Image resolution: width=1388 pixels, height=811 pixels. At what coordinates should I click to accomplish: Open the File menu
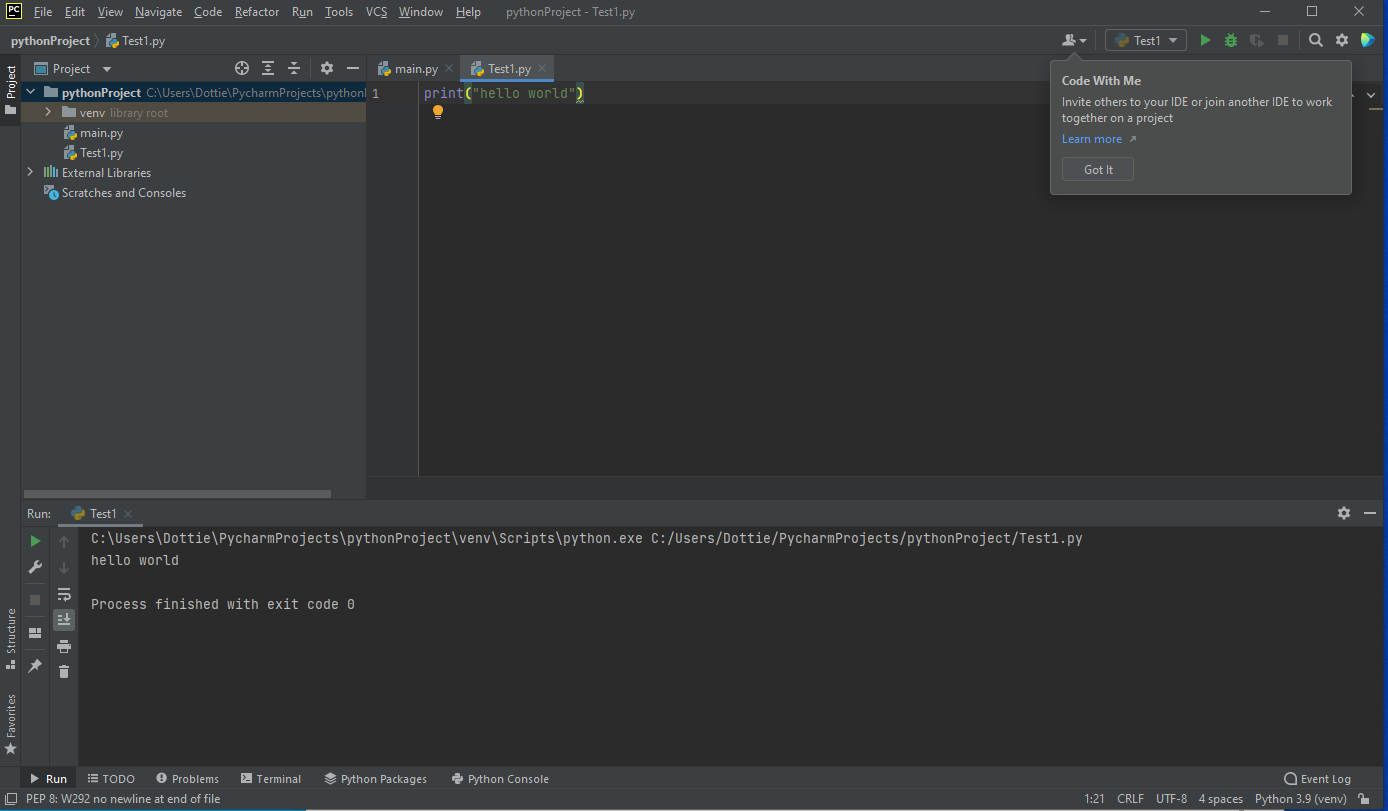[x=43, y=12]
